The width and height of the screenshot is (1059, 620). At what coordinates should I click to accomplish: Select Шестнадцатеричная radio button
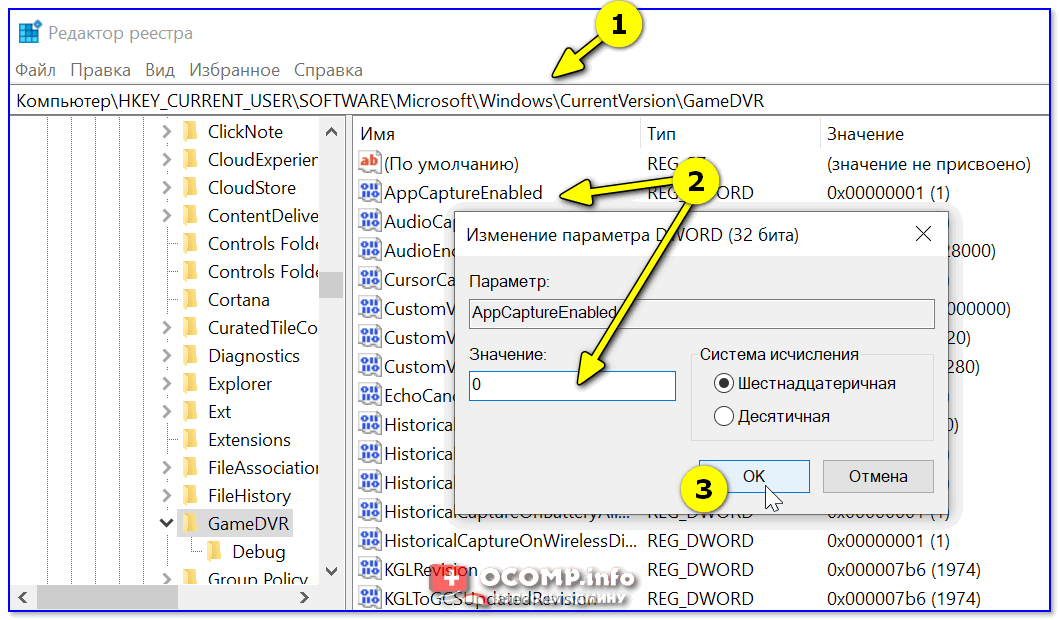(x=723, y=384)
